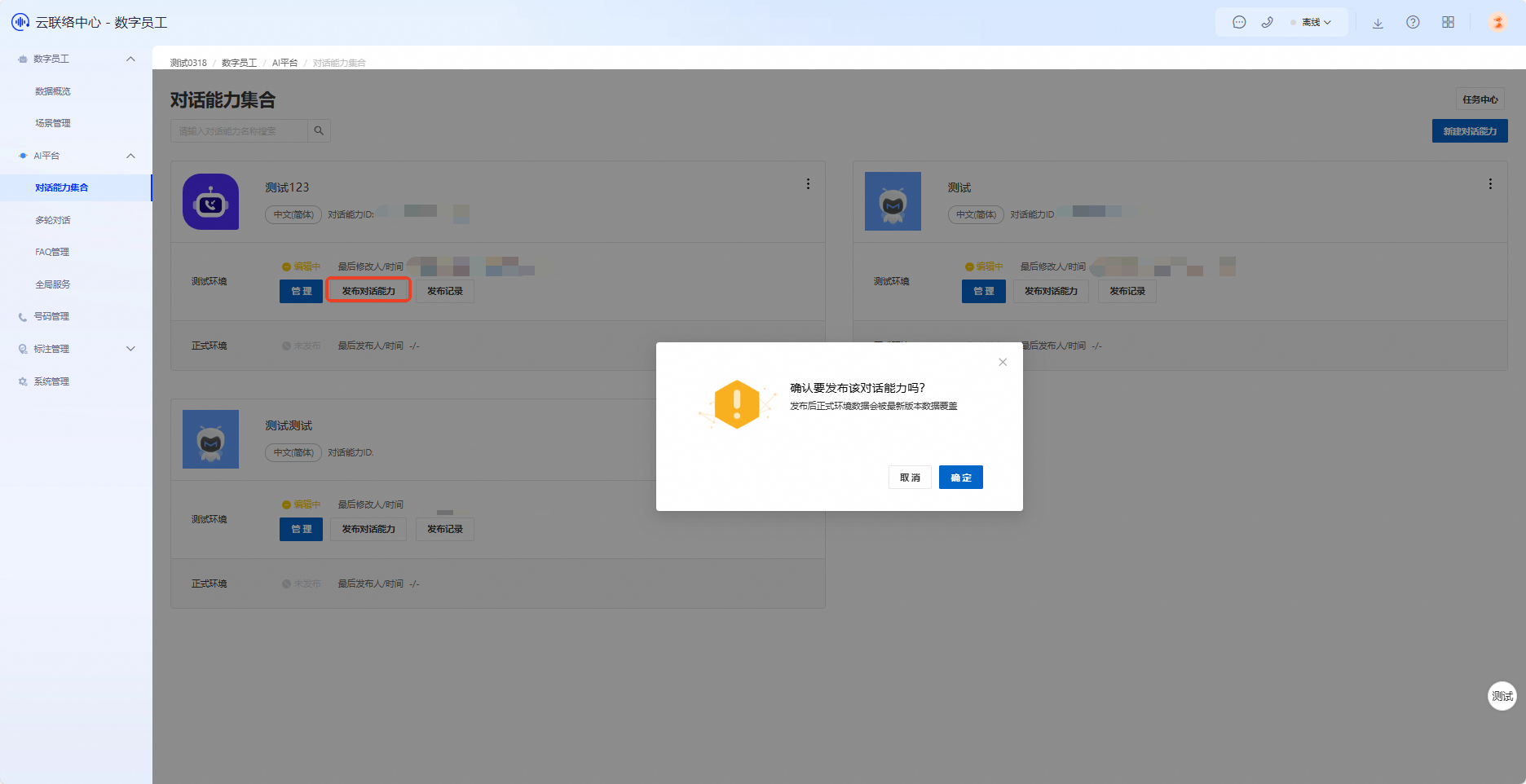Viewport: 1526px width, 784px height.
Task: Click the AI平台 breadcrumb link
Action: [x=284, y=63]
